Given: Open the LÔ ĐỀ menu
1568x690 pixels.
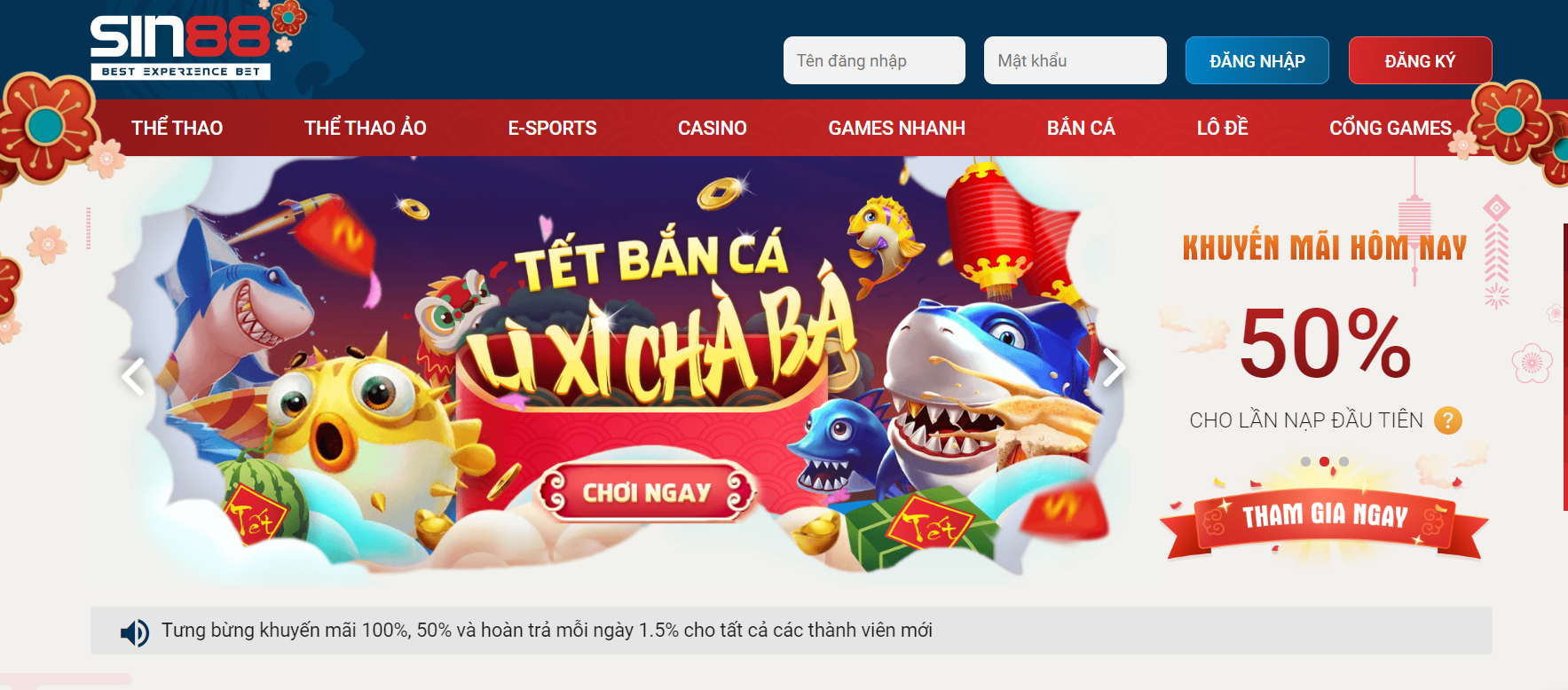Looking at the screenshot, I should tap(1222, 128).
